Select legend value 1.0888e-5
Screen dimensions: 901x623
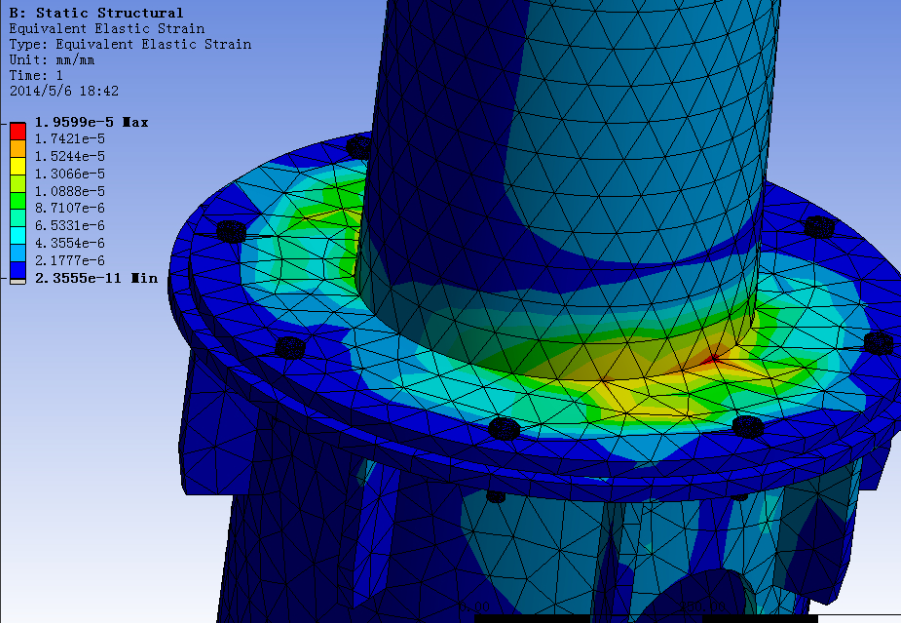[70, 191]
